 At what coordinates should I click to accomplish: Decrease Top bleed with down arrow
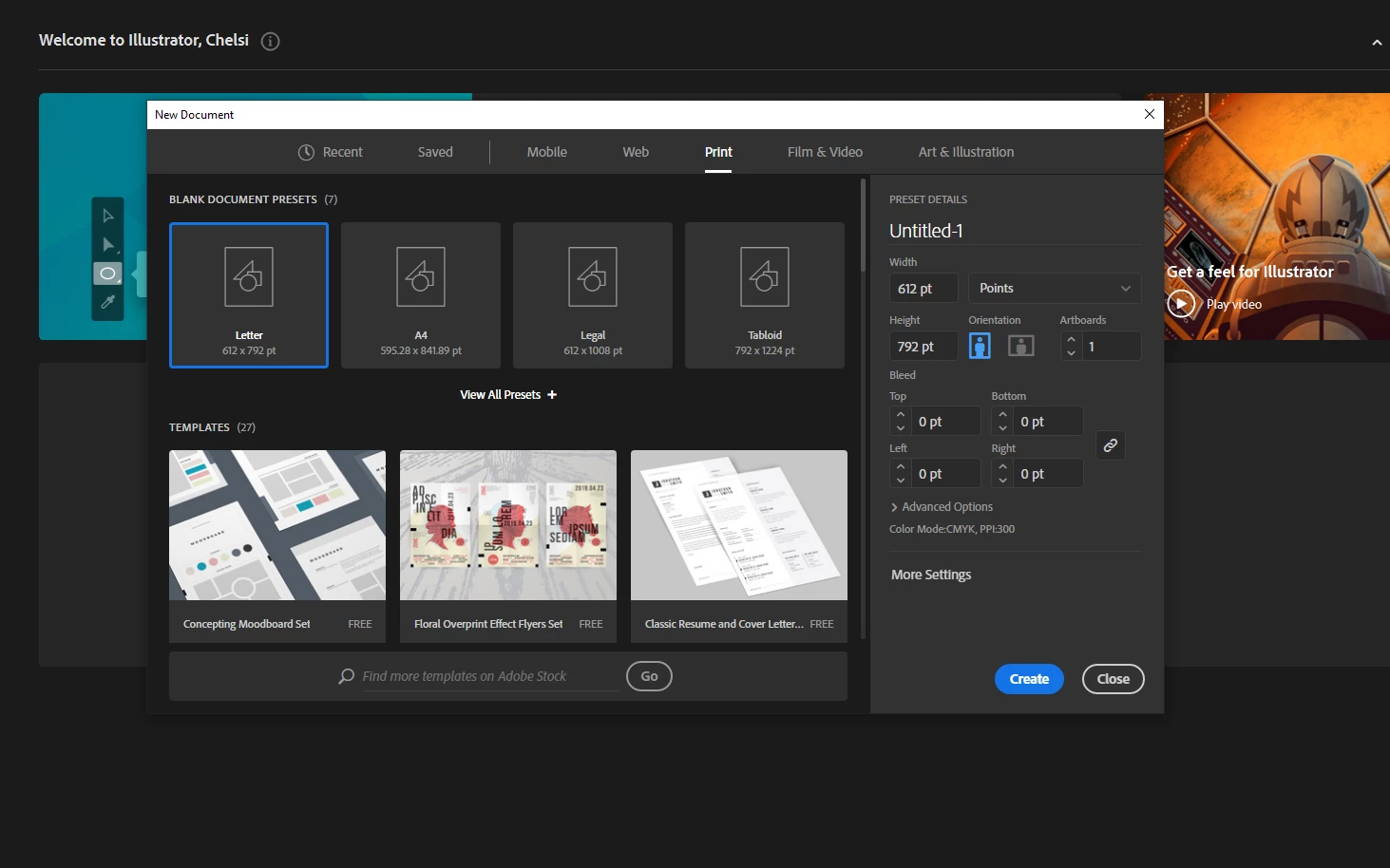[901, 428]
